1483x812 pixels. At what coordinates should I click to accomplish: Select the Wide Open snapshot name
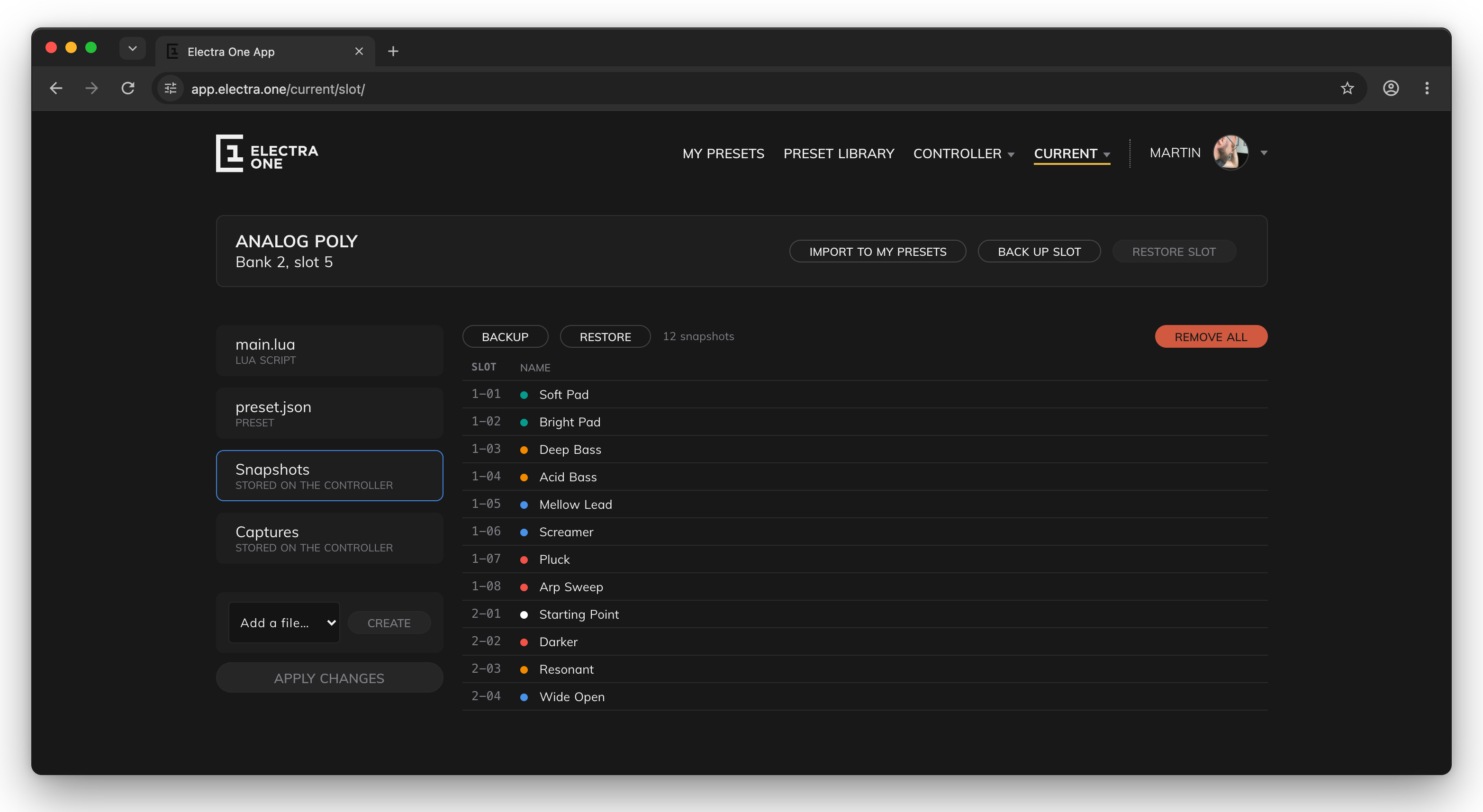572,696
